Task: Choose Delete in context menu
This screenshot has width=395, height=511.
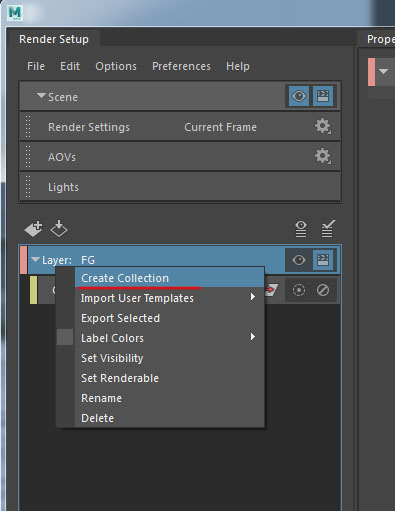Action: pos(169,418)
